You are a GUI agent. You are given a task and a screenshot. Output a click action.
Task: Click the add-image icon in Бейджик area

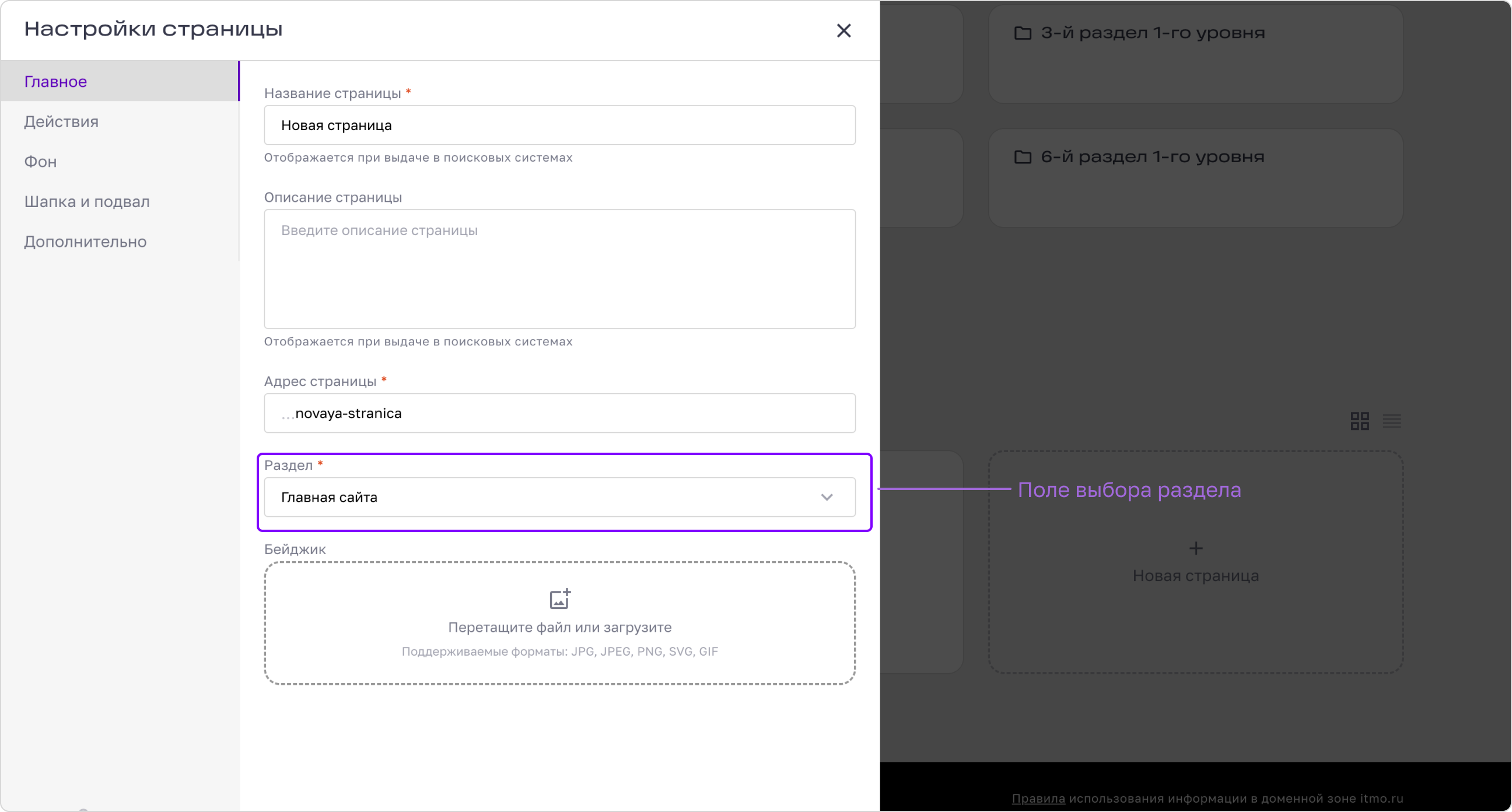click(559, 598)
